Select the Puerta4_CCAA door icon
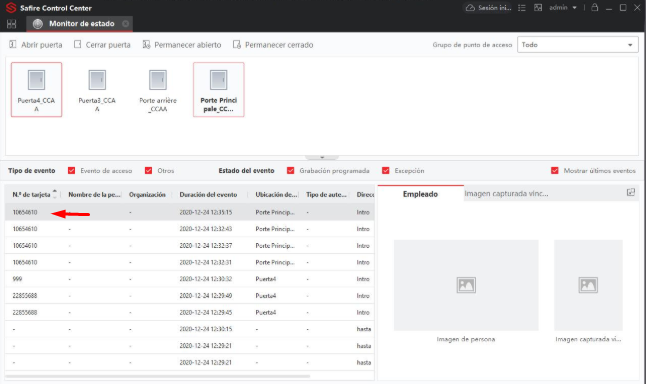This screenshot has width=646, height=384. [36, 89]
